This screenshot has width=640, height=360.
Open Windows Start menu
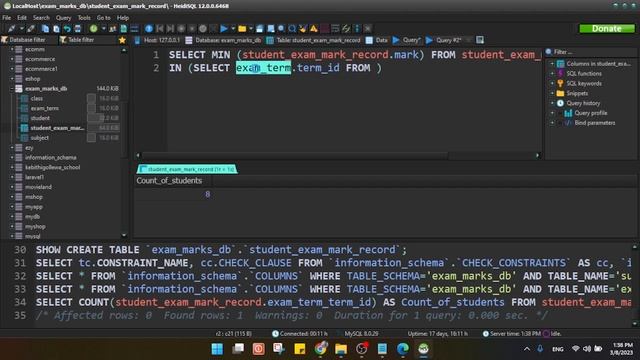click(x=217, y=349)
